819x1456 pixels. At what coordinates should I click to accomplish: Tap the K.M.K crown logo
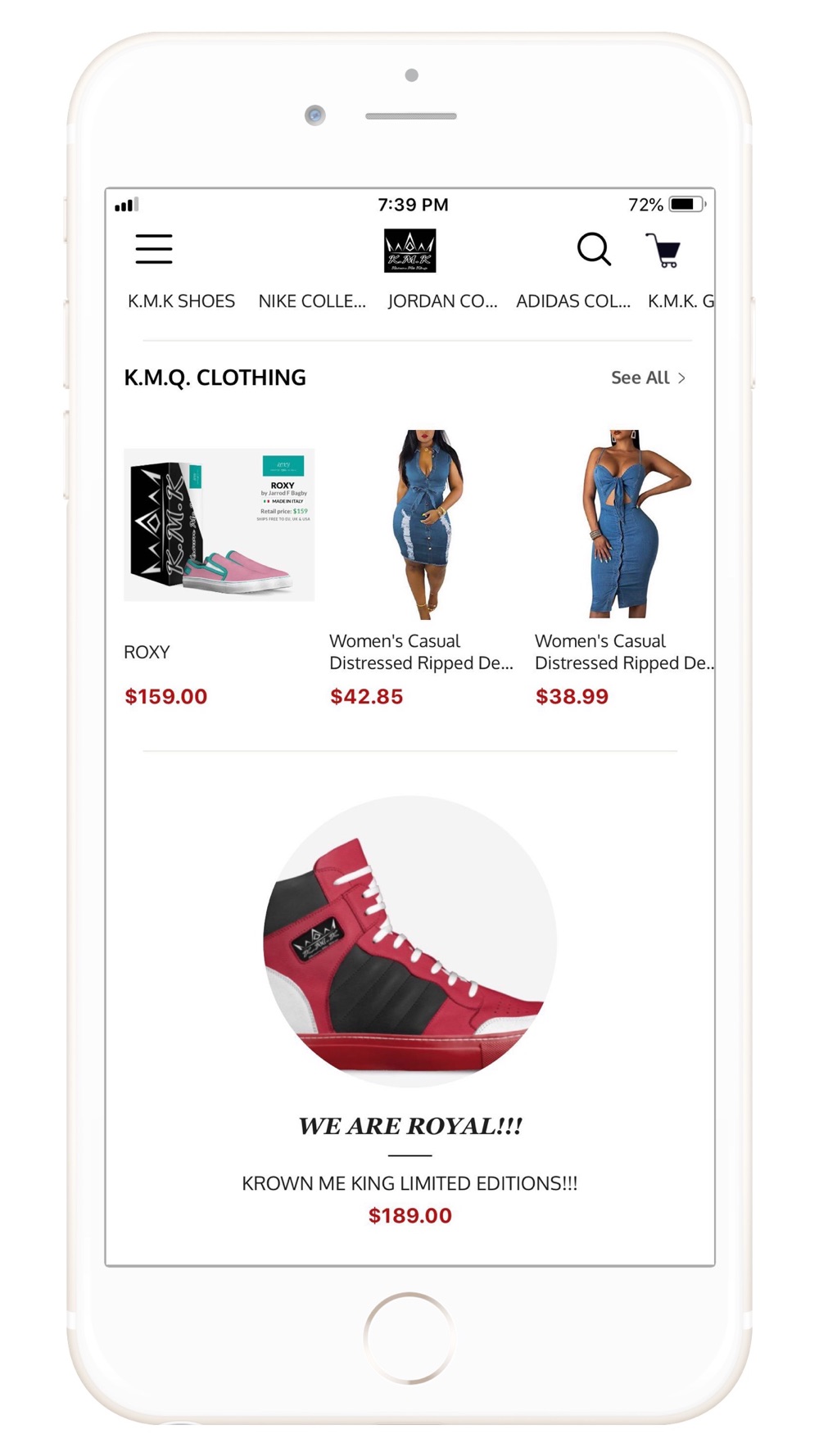(x=409, y=250)
